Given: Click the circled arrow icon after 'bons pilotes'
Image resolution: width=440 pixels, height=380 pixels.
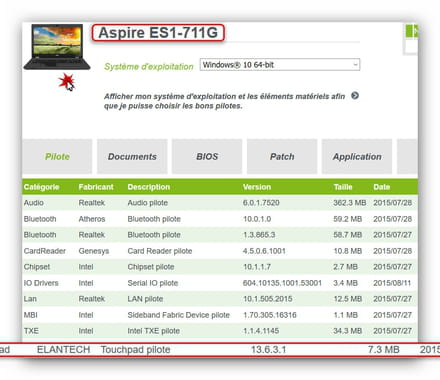Looking at the screenshot, I should click(355, 96).
